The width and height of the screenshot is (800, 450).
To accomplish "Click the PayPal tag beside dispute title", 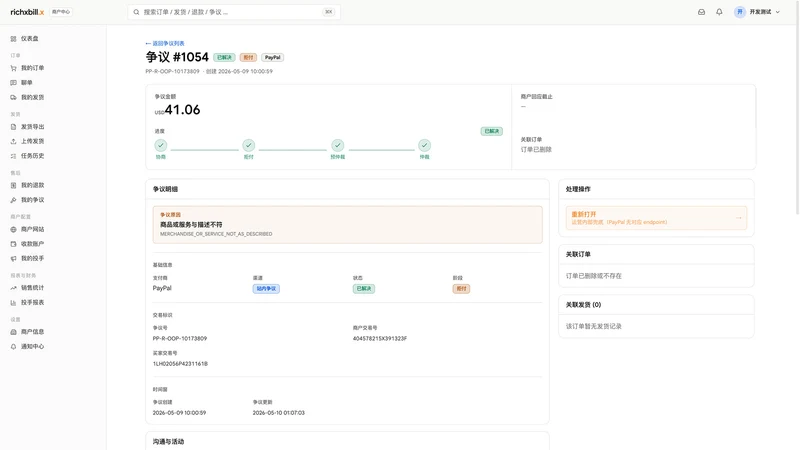I will [272, 58].
